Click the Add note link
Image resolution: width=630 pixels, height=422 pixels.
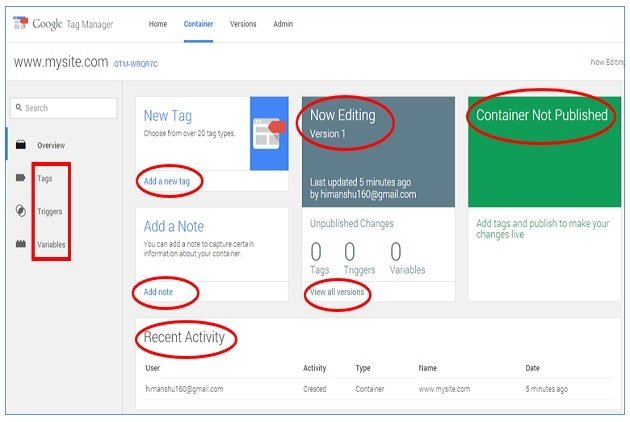coord(158,292)
